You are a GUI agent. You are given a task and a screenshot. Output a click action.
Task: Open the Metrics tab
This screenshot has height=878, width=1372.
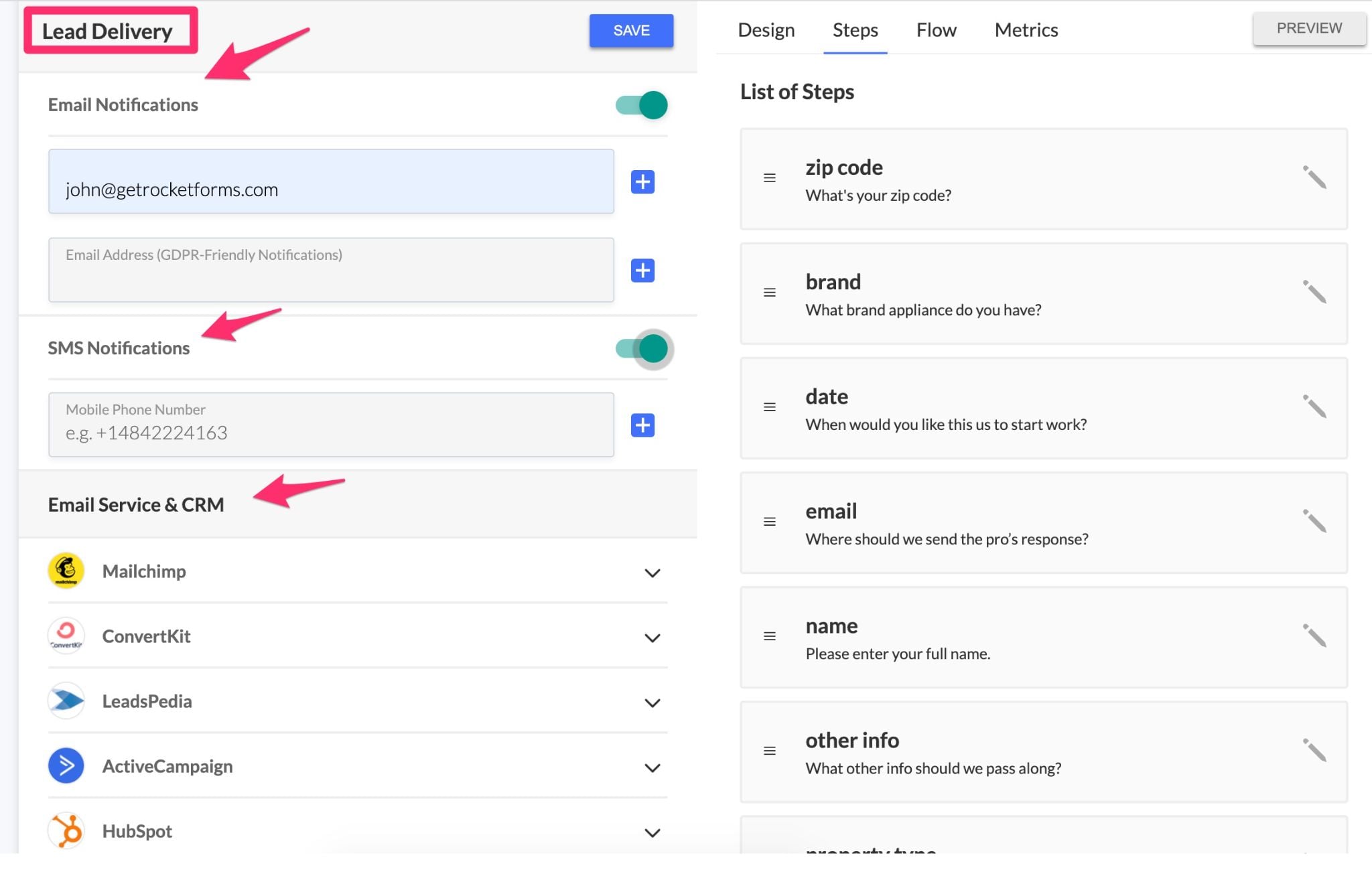pos(1026,30)
